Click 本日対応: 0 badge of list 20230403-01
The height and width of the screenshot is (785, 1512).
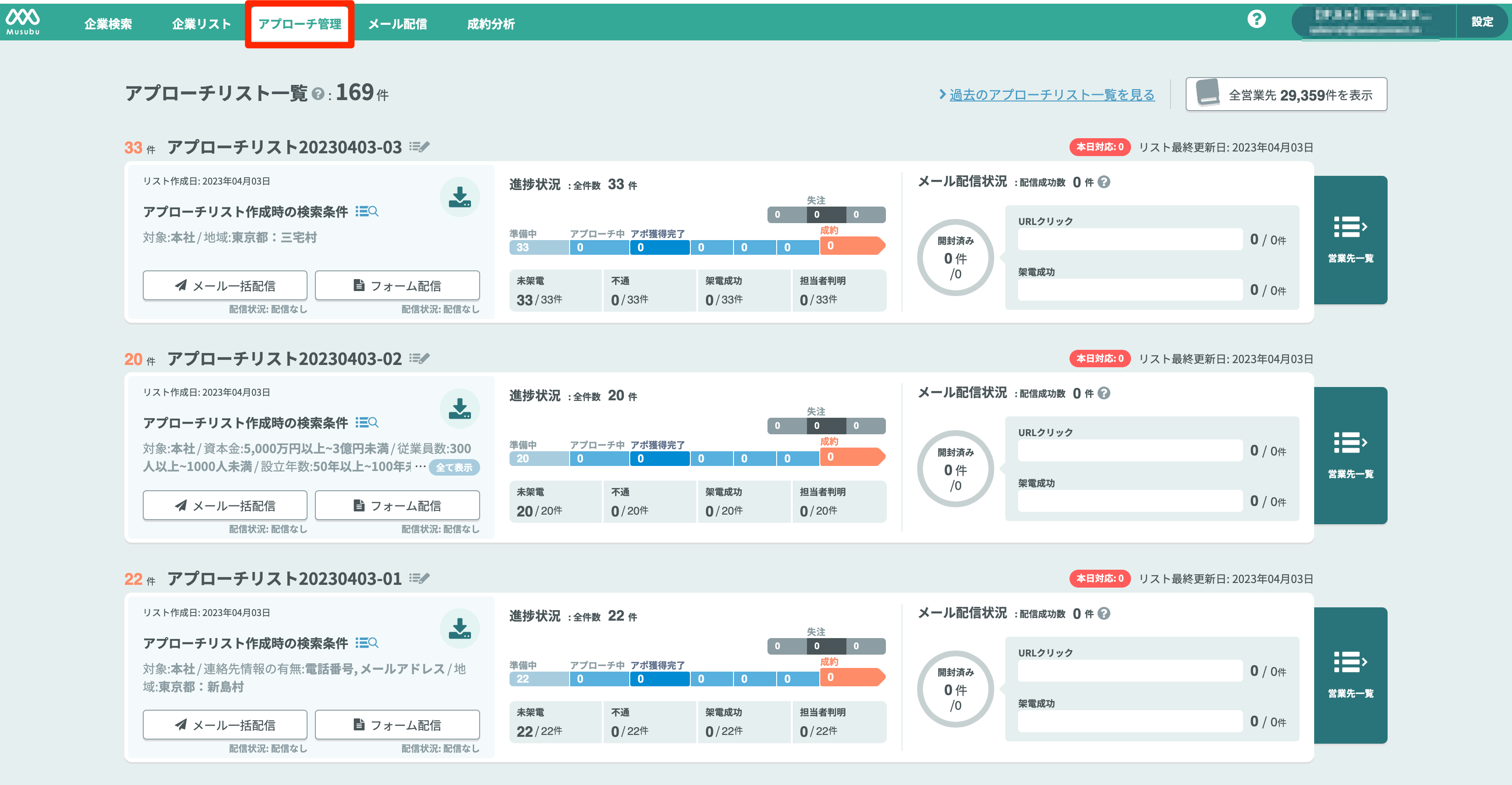pos(1099,578)
